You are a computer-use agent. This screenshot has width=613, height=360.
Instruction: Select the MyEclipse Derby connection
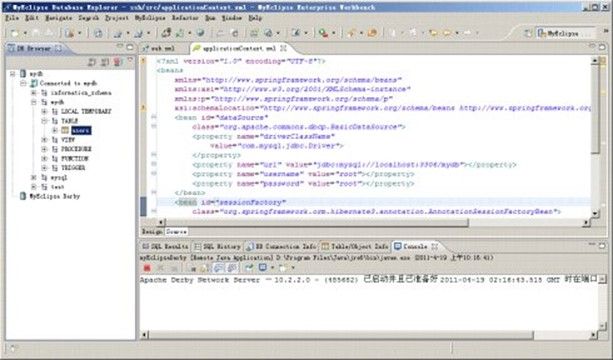tap(54, 196)
